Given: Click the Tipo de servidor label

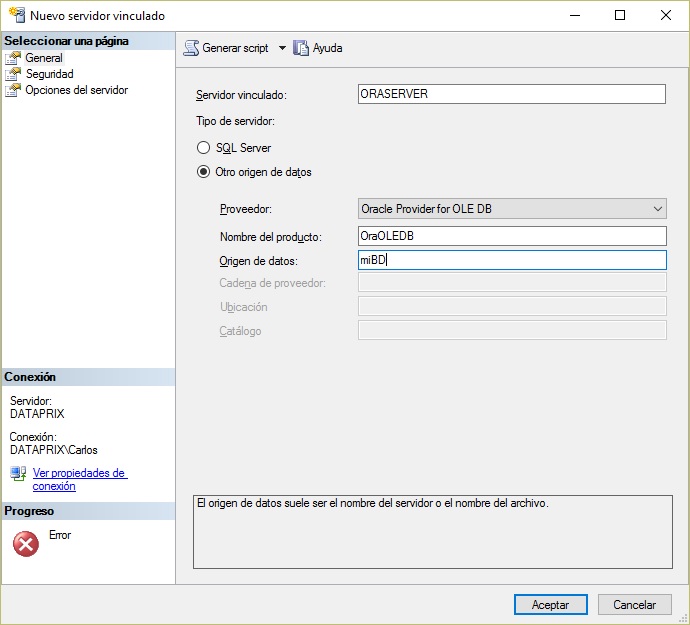Looking at the screenshot, I should coord(235,121).
